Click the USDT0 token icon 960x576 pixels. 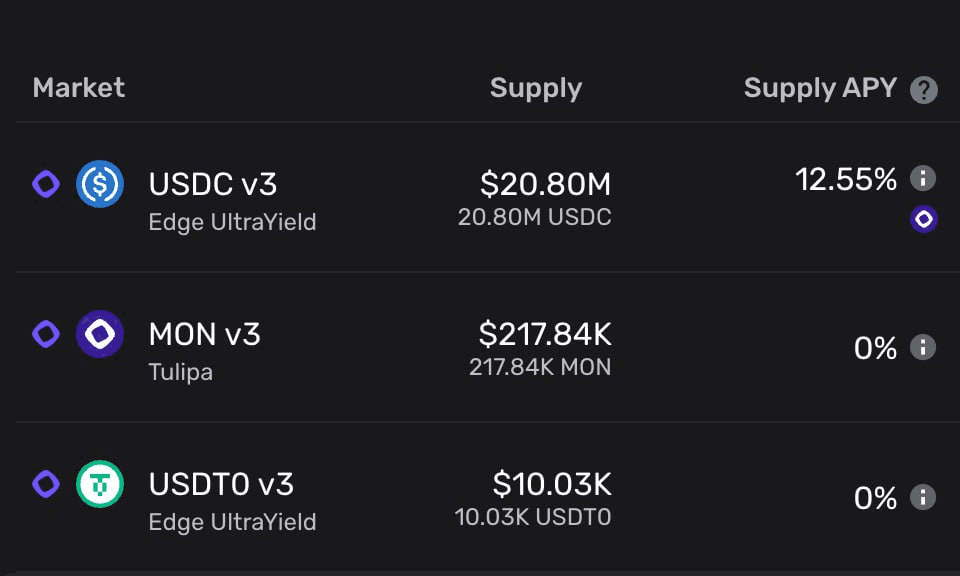tap(100, 484)
